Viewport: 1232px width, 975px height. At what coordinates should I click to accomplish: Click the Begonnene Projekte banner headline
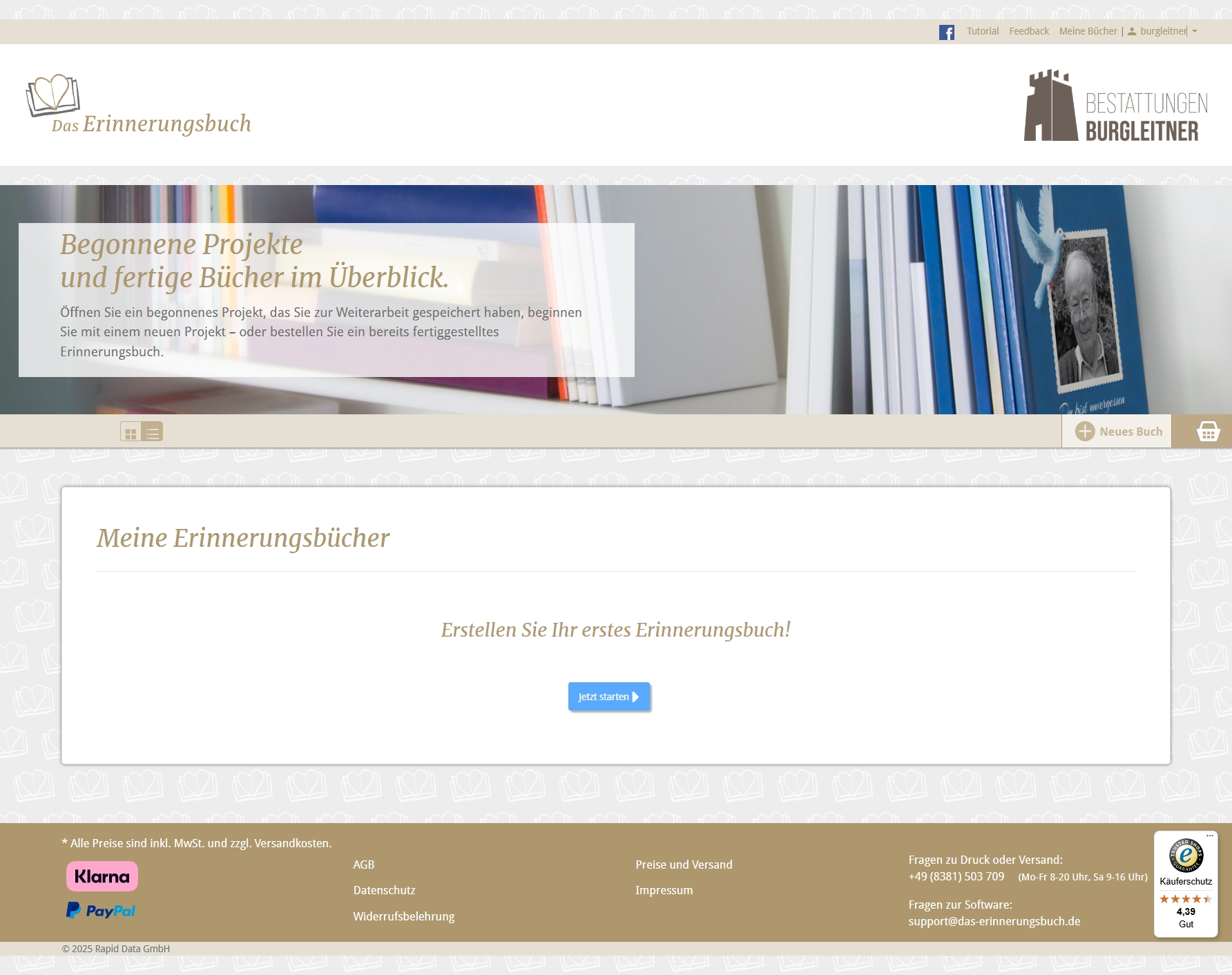click(255, 261)
